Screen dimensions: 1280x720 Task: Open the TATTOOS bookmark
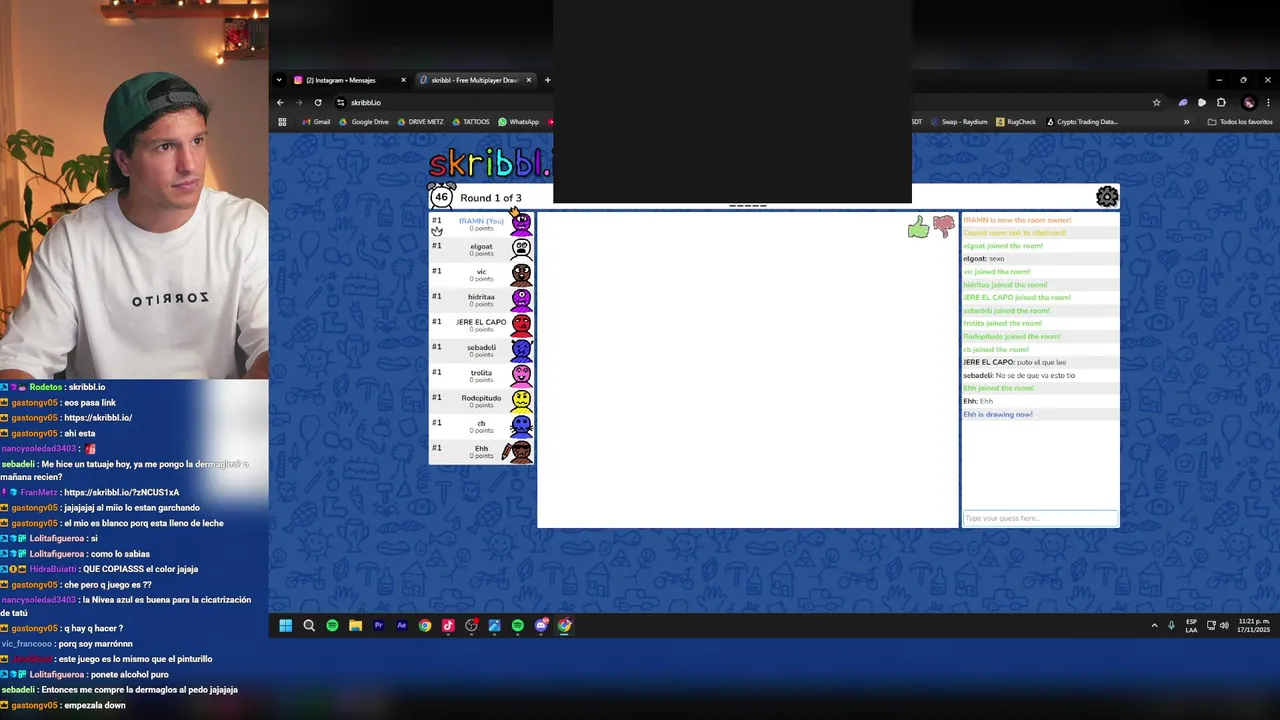click(x=470, y=122)
